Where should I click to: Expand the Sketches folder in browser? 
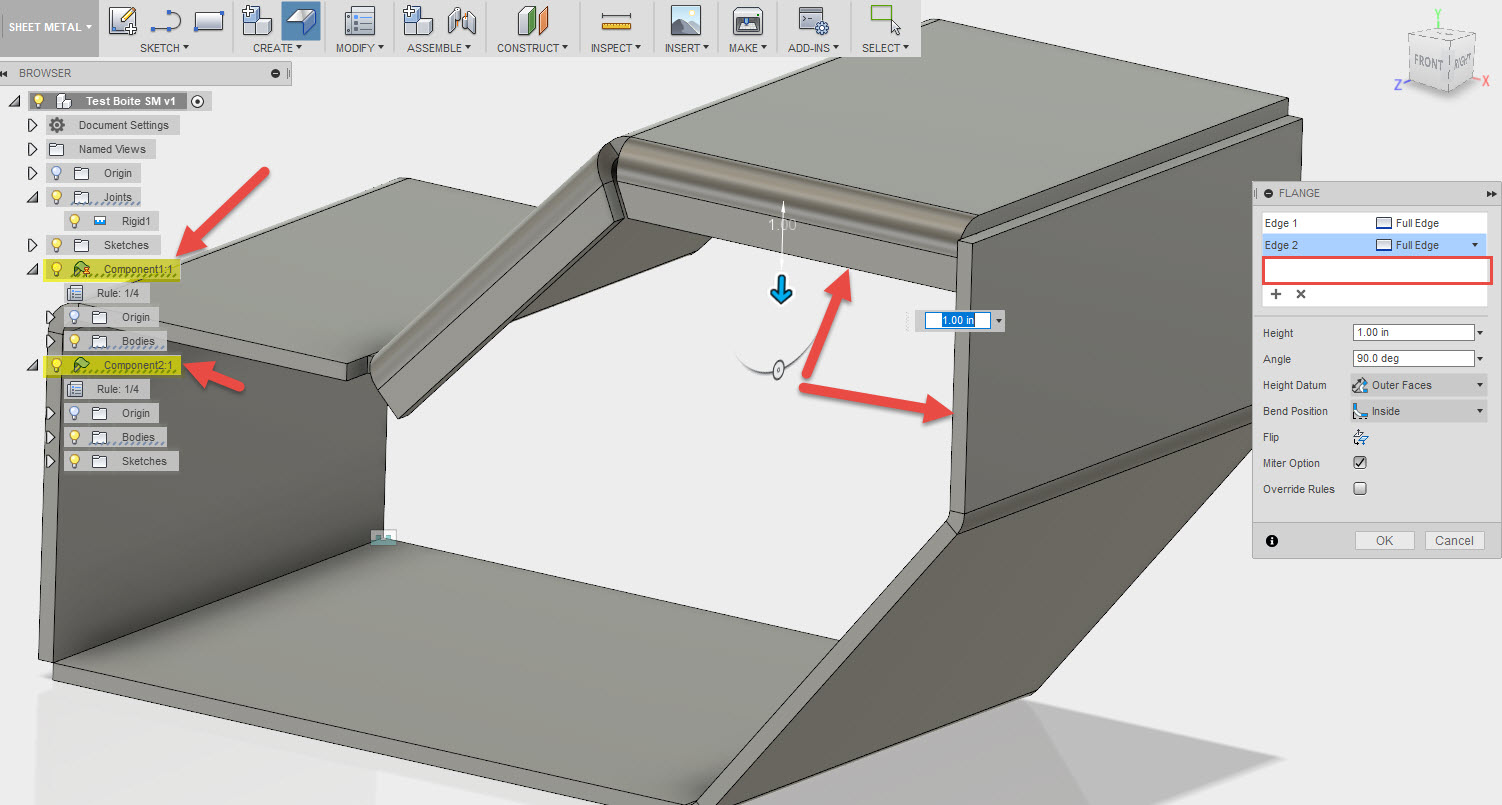coord(33,244)
